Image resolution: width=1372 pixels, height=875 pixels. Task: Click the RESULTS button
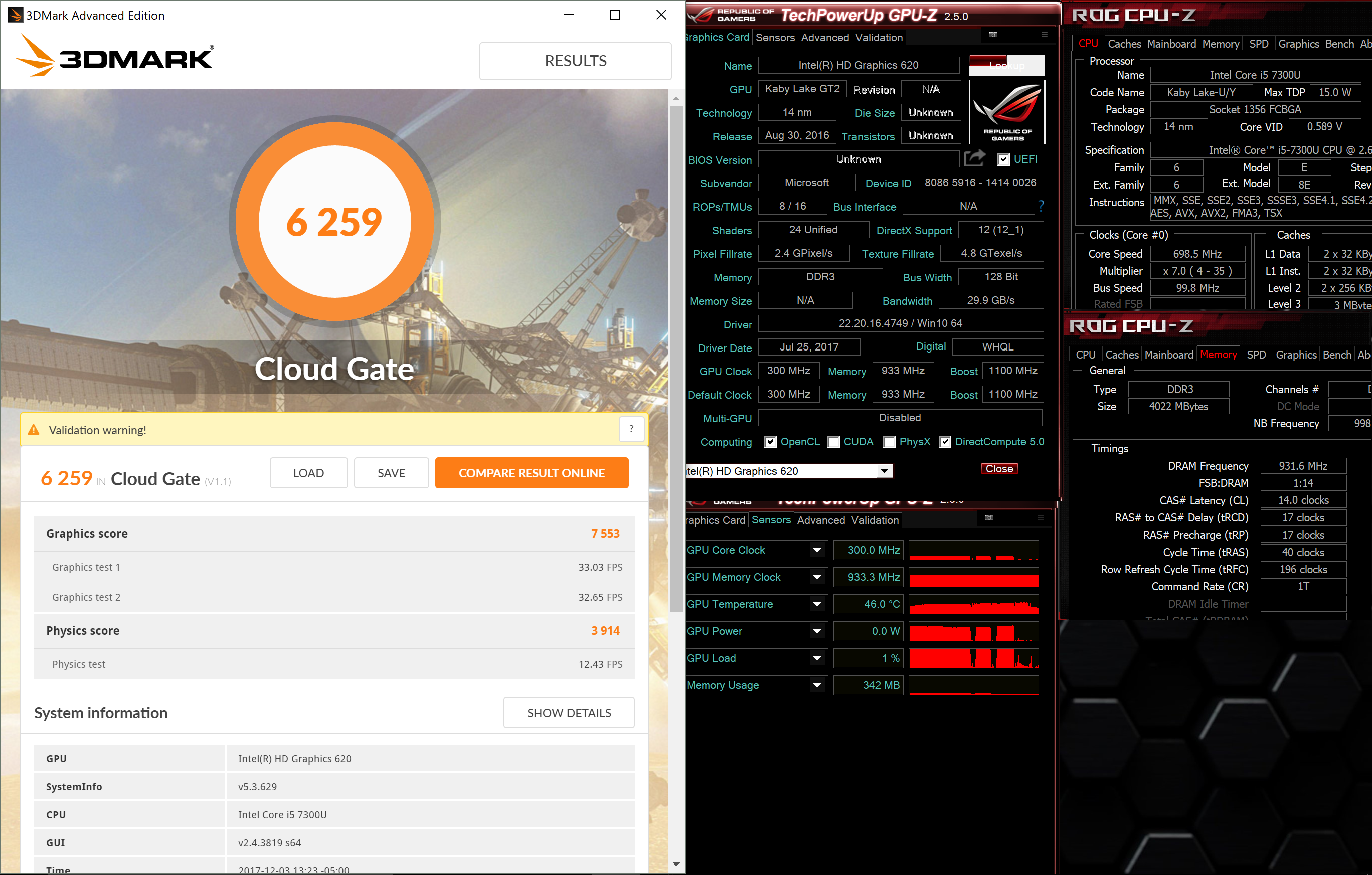click(576, 61)
